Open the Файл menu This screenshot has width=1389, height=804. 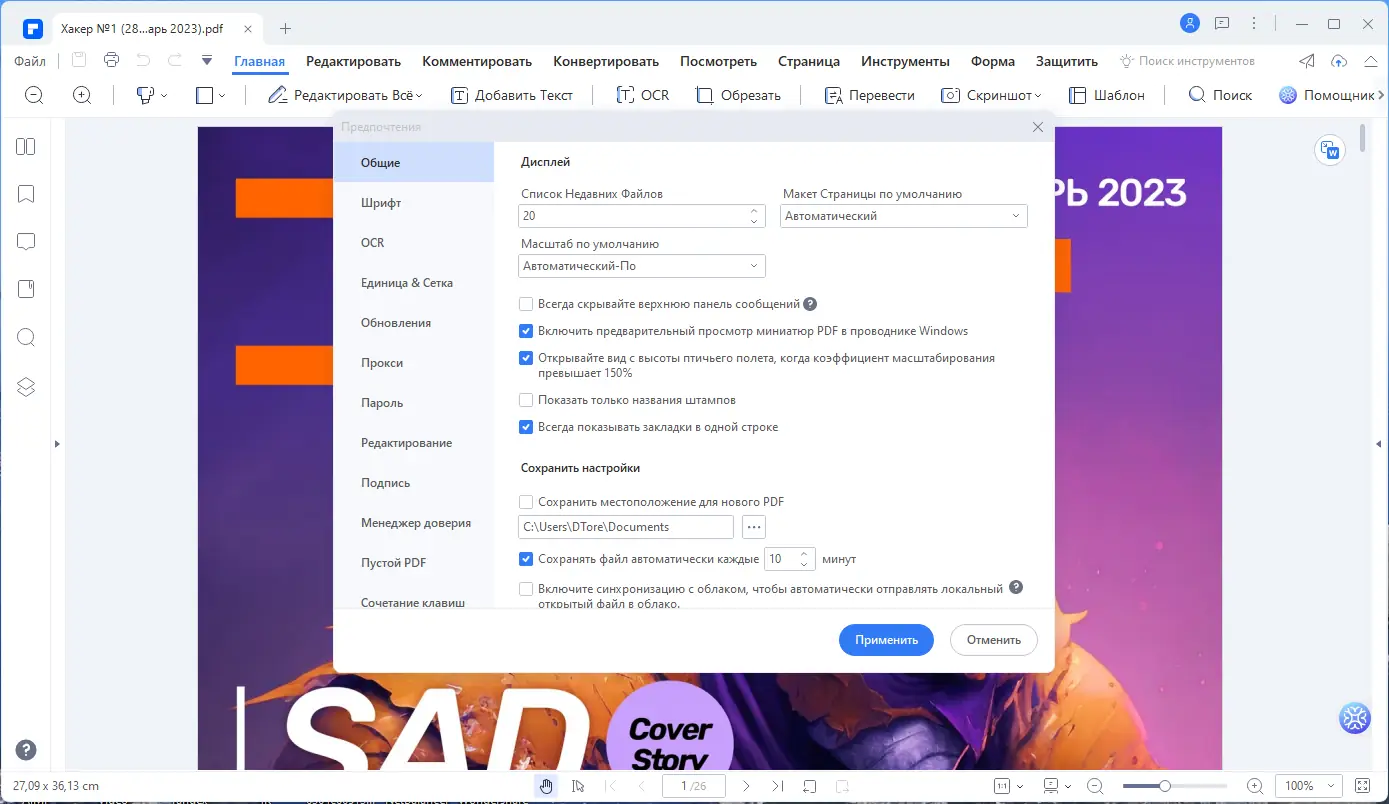point(30,61)
